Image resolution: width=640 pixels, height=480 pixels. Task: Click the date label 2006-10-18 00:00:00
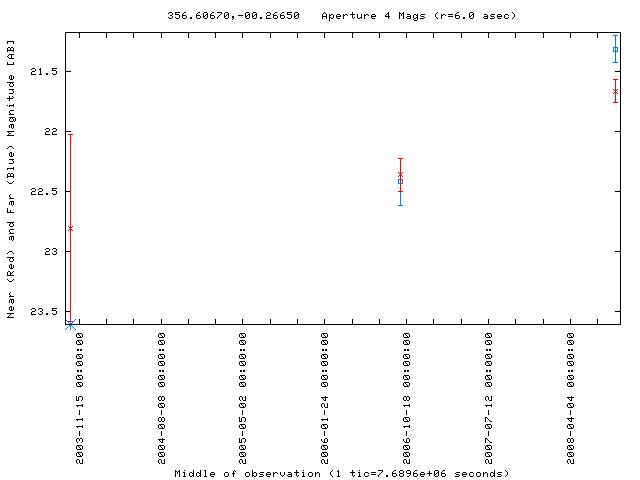click(407, 398)
